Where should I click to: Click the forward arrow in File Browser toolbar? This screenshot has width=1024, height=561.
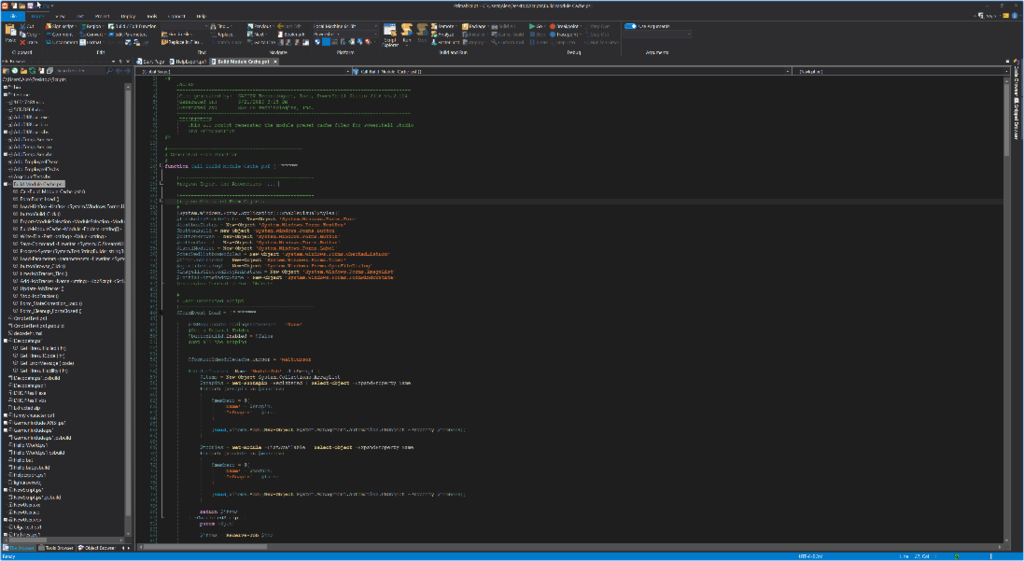point(125,71)
